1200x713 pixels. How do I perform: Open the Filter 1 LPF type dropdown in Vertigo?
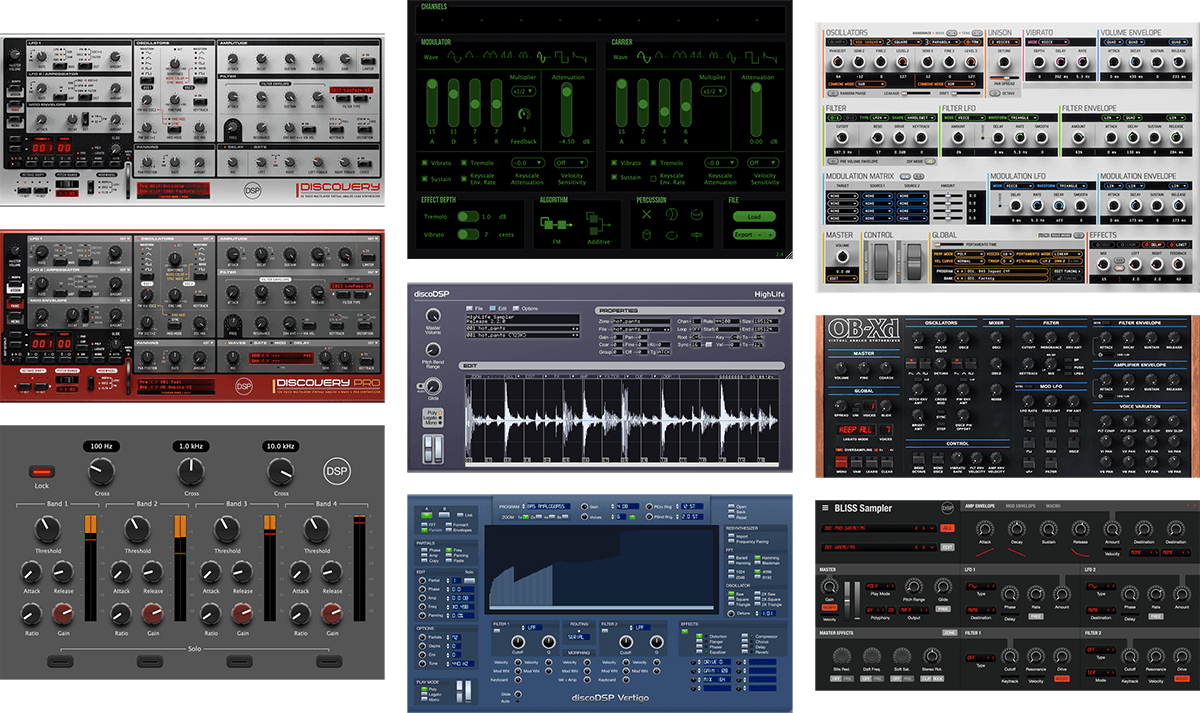click(532, 627)
